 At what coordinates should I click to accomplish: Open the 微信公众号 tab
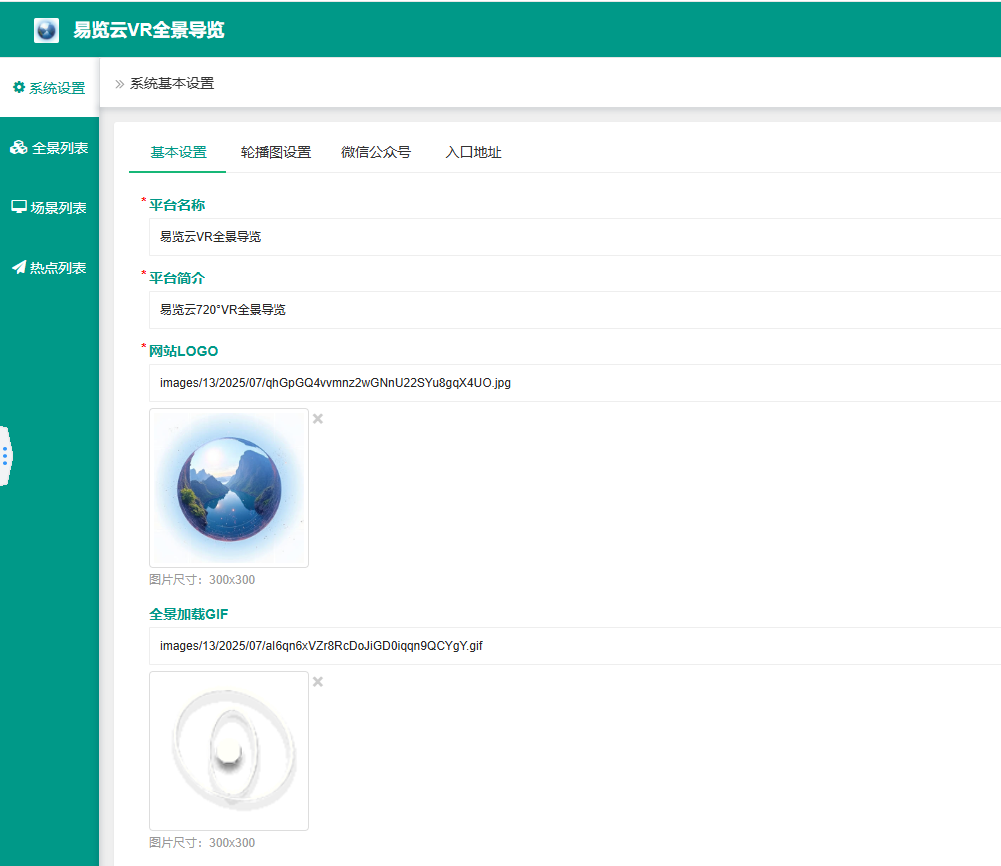click(x=377, y=152)
